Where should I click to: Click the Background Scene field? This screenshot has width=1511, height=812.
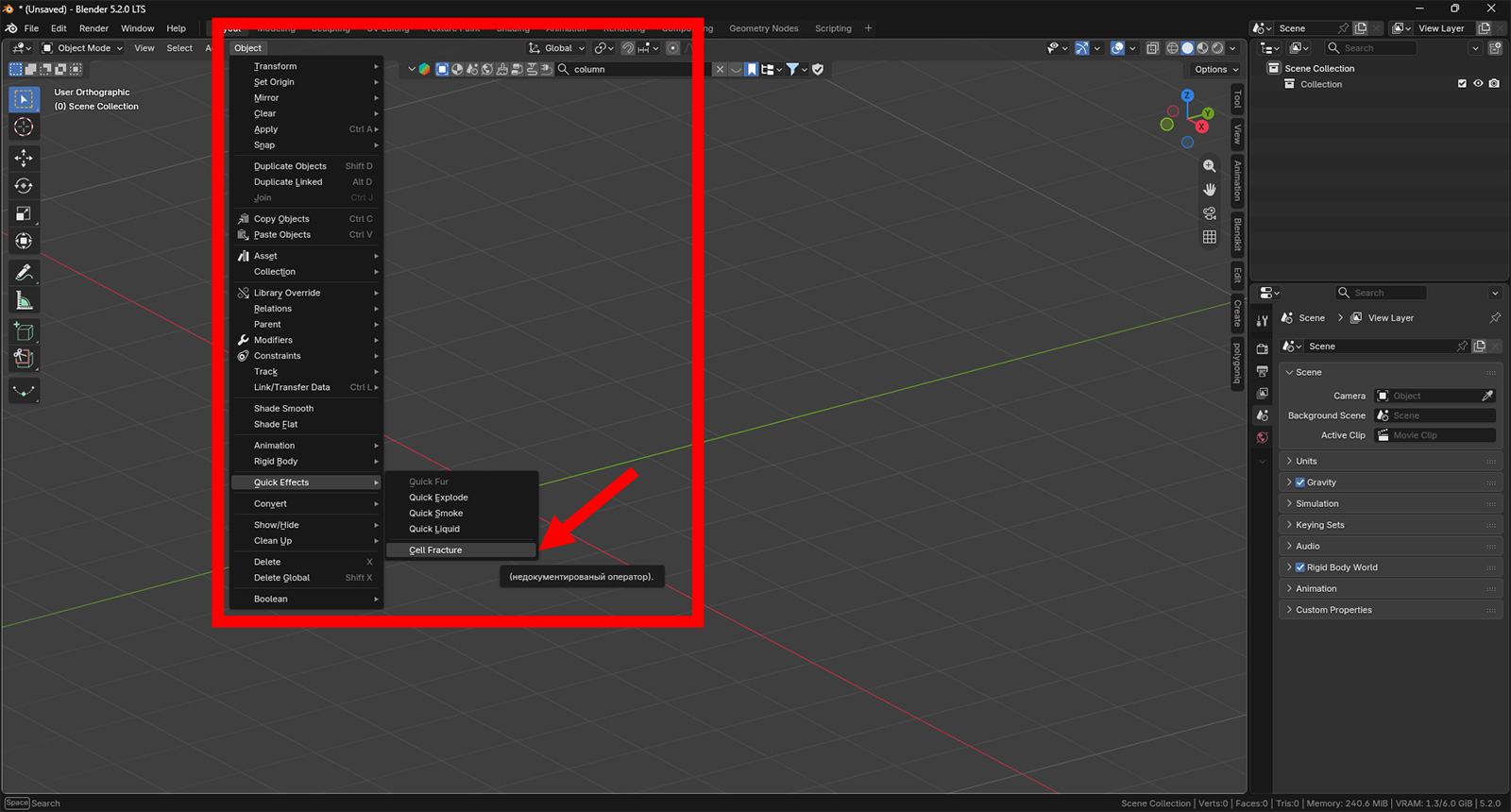[x=1435, y=415]
